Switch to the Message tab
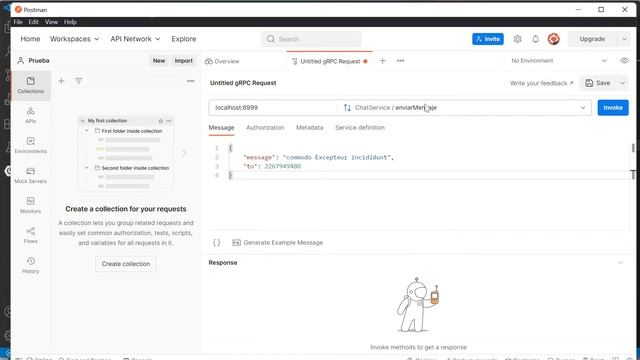The width and height of the screenshot is (640, 360). point(221,128)
